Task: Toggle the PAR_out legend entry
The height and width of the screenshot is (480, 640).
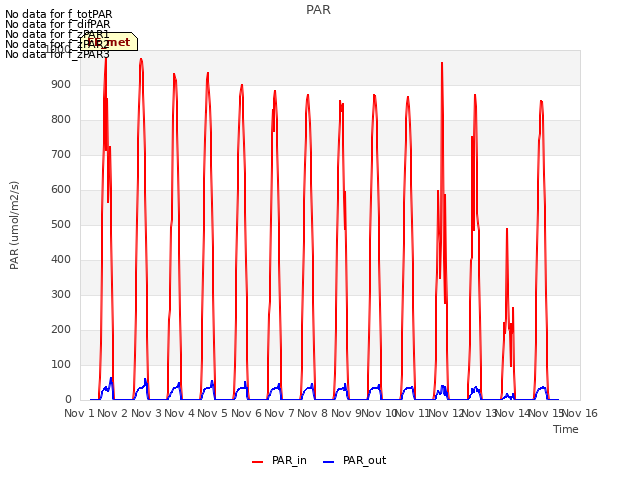Action: pyautogui.click(x=354, y=461)
